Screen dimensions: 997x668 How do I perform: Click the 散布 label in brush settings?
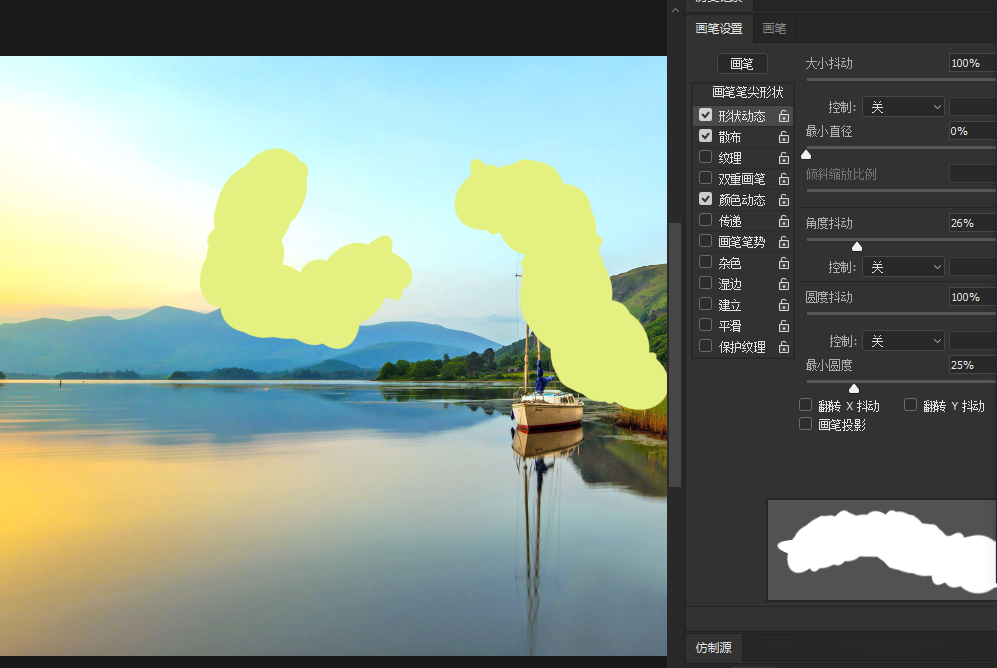click(730, 137)
